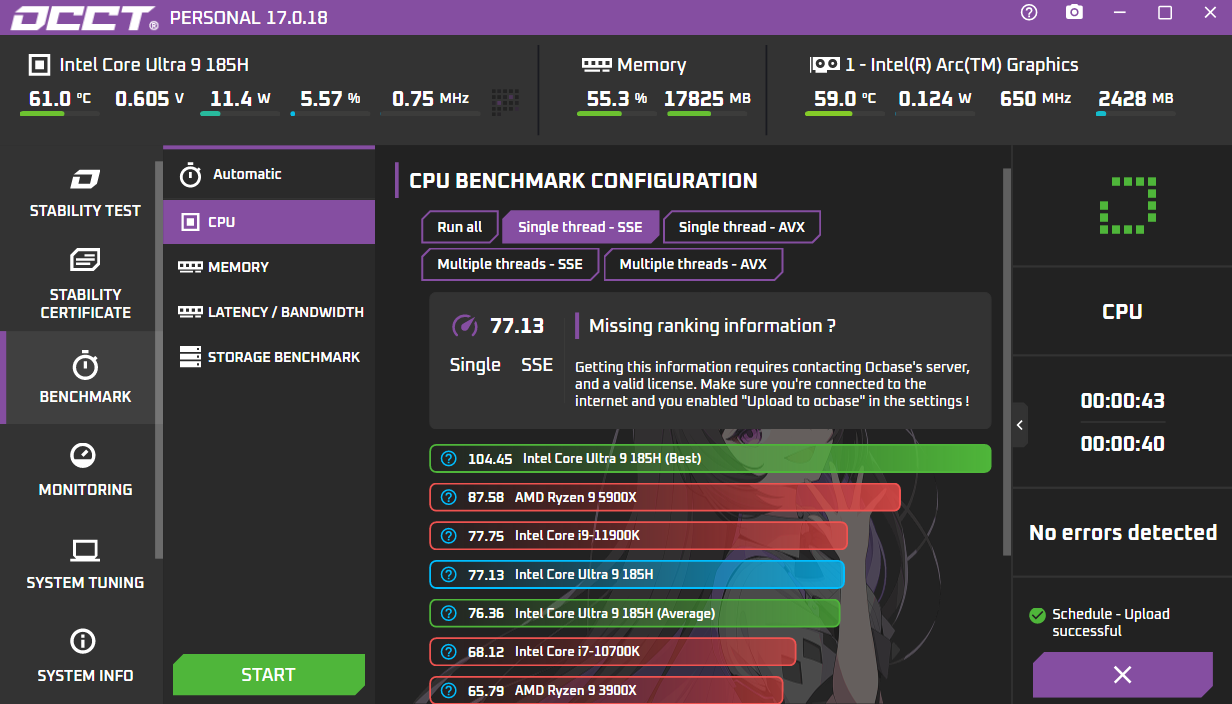The image size is (1232, 704).
Task: Open the Stability Certificate section
Action: click(x=85, y=284)
